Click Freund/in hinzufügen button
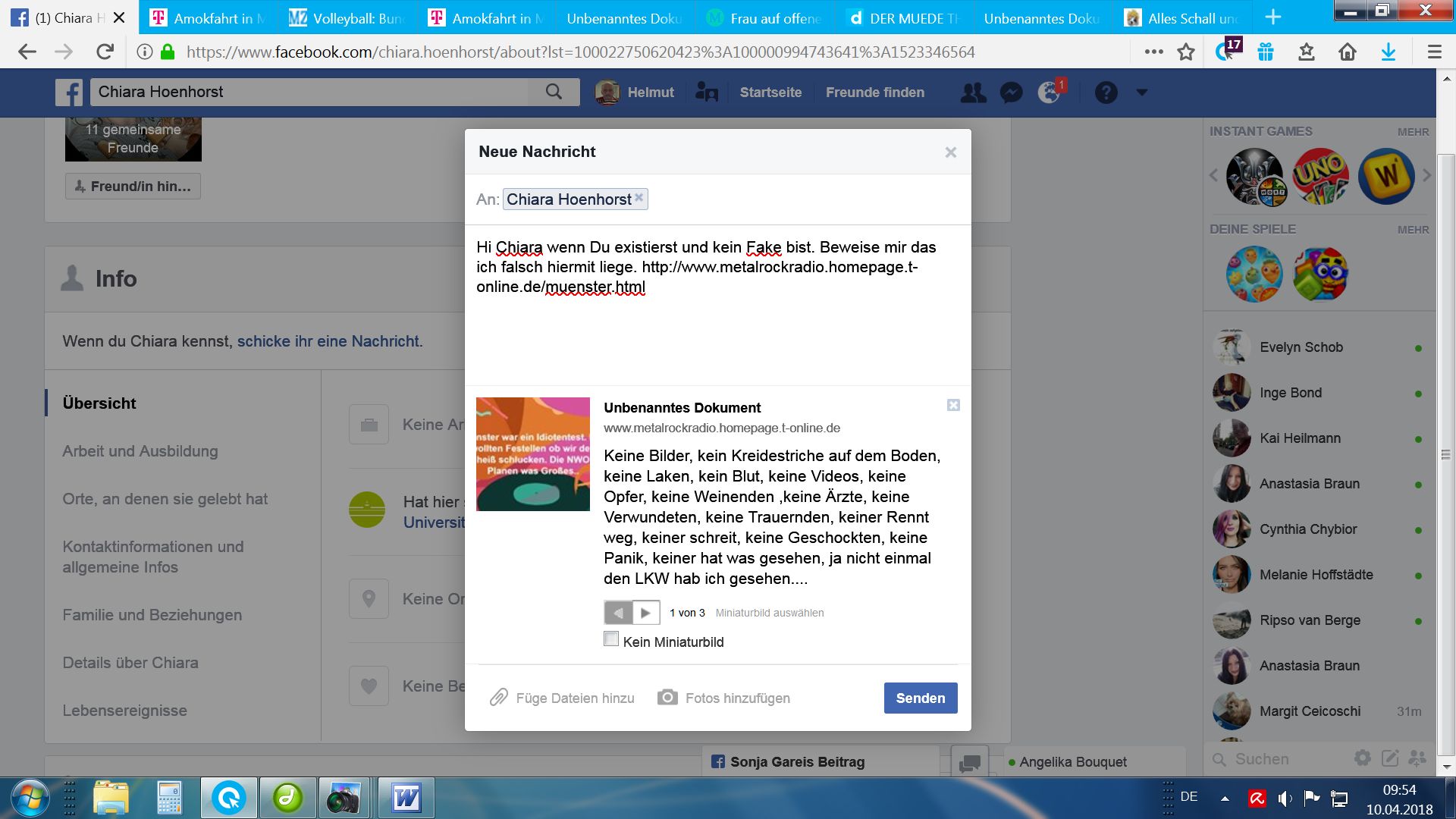The width and height of the screenshot is (1456, 819). tap(133, 186)
